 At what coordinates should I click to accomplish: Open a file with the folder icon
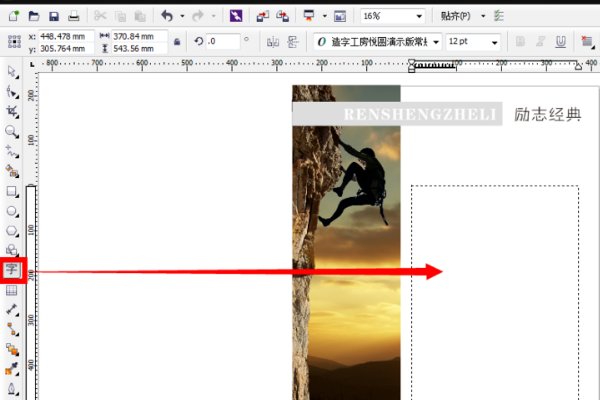(33, 17)
